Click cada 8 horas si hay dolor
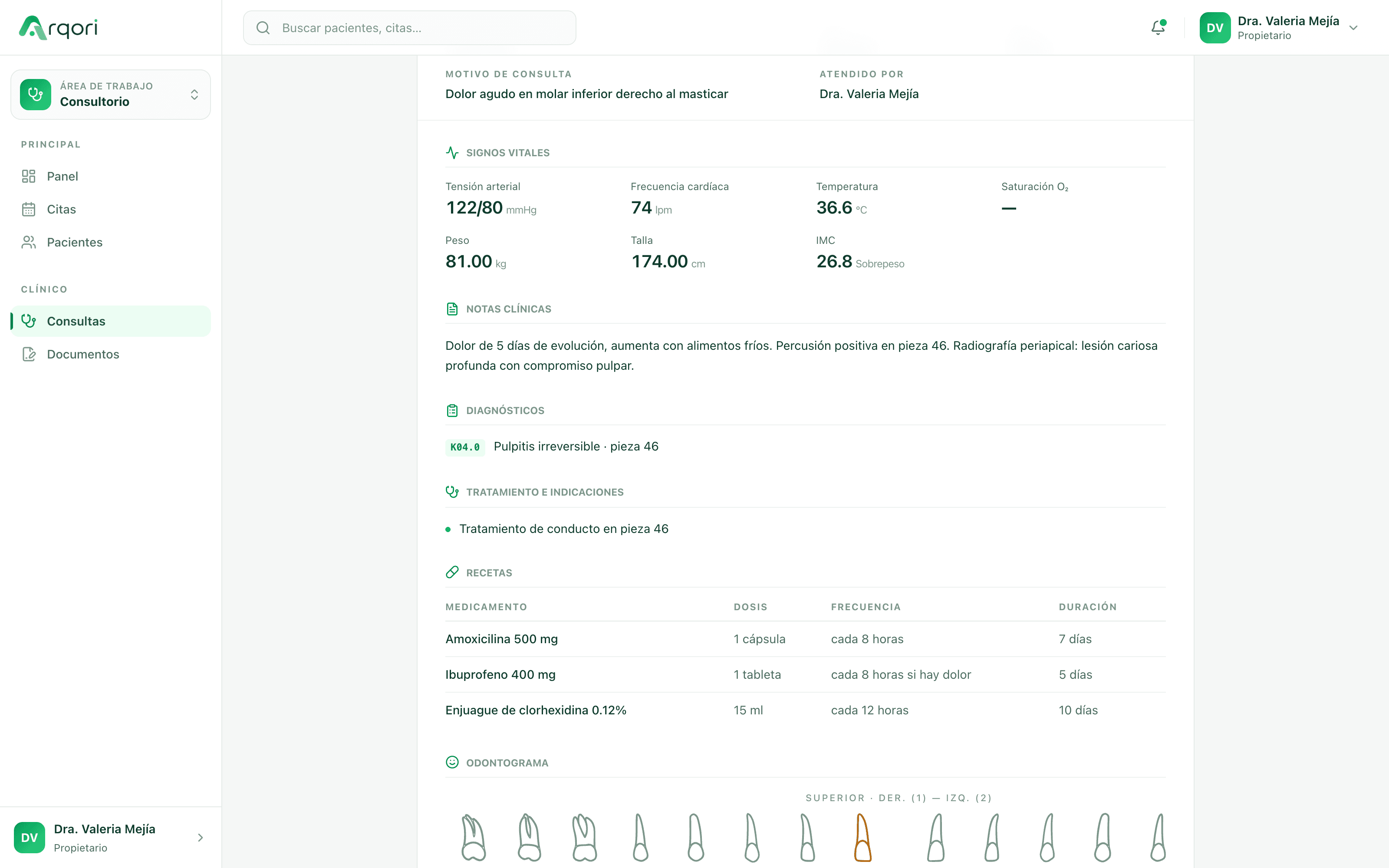The width and height of the screenshot is (1389, 868). point(901,674)
